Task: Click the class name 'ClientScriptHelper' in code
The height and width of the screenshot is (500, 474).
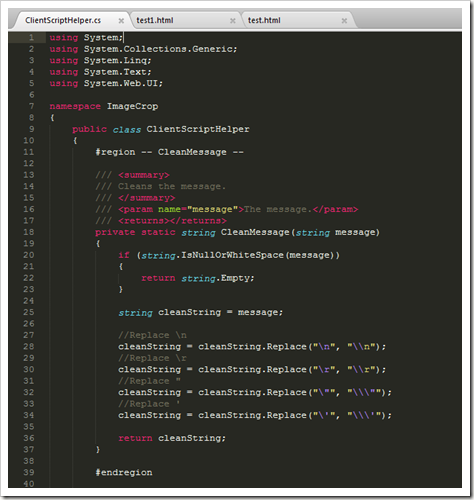Action: 198,129
